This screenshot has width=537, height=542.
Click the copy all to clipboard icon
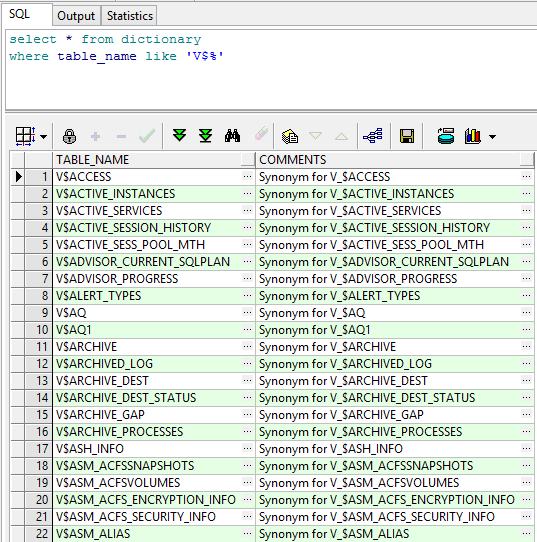tap(290, 136)
